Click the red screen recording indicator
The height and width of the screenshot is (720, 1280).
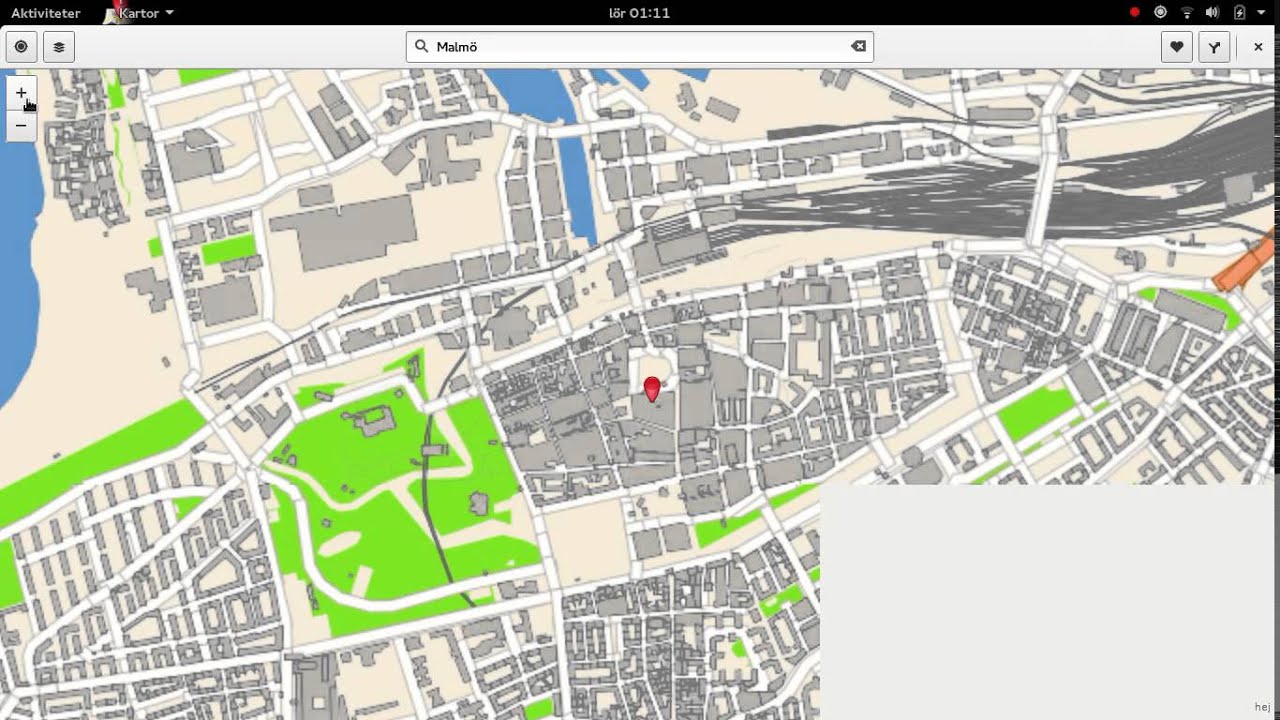tap(1134, 13)
